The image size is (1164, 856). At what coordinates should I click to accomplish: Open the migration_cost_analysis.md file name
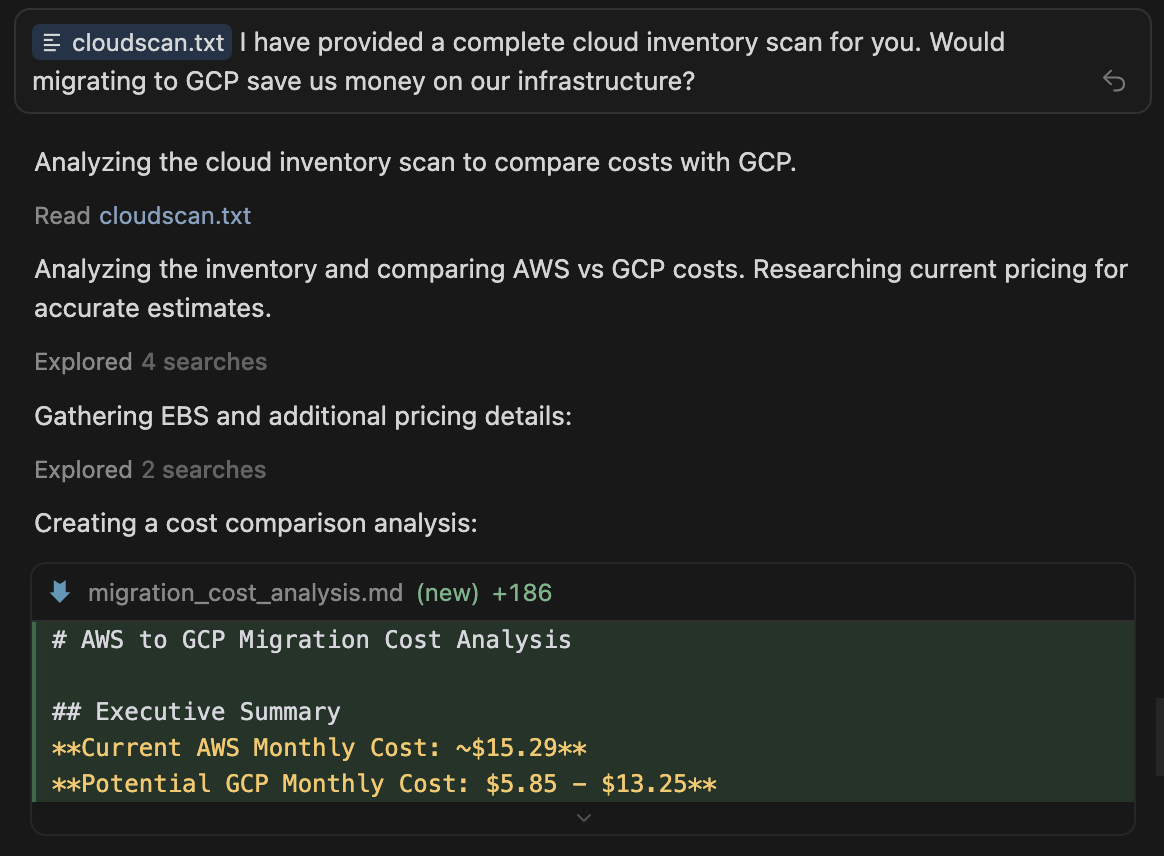coord(245,592)
